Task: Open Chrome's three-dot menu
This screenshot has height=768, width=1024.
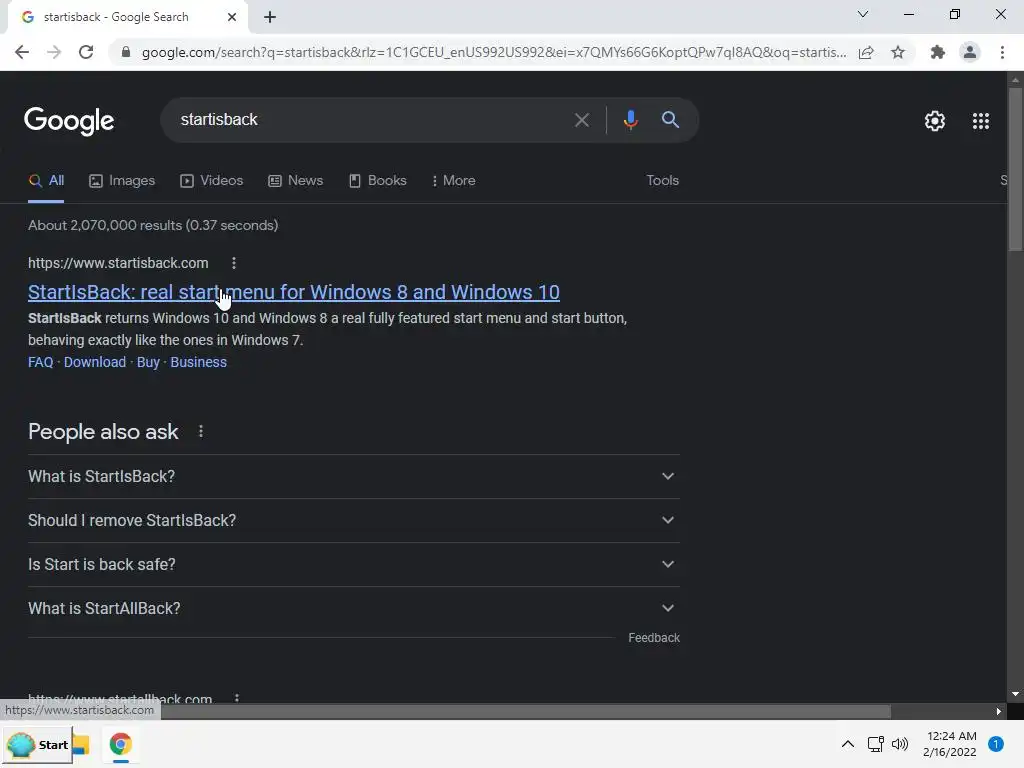Action: coord(1002,52)
